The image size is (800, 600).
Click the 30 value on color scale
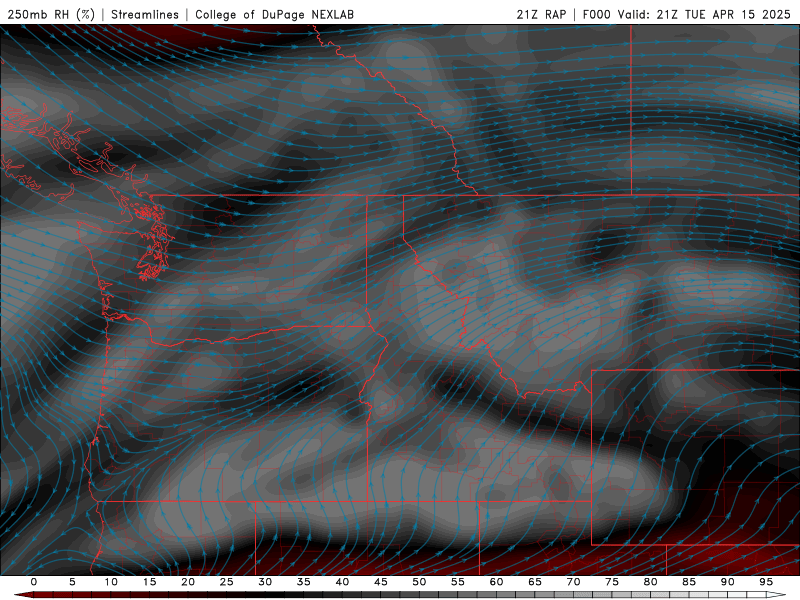point(265,582)
